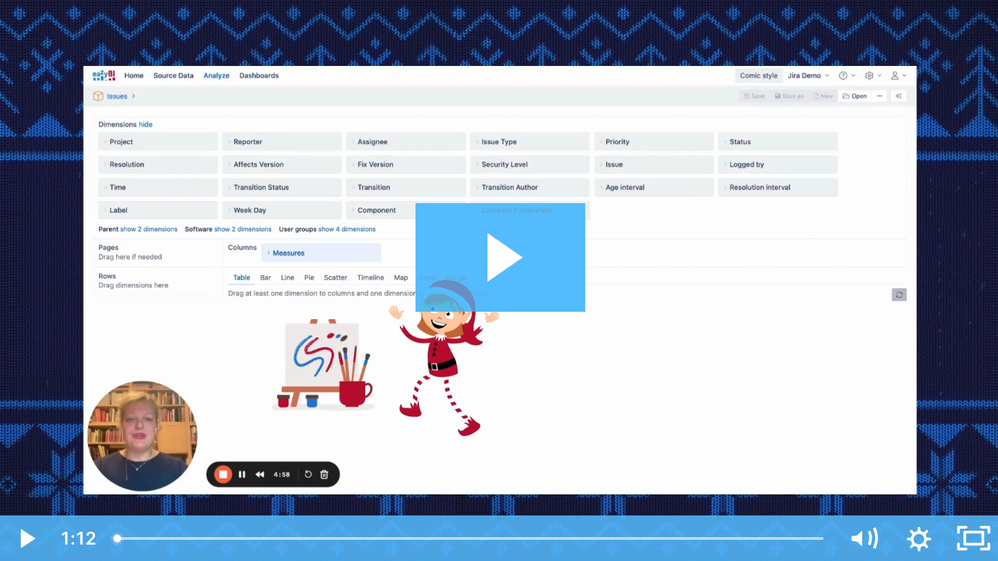Expand the Fix Version dimension

(x=406, y=164)
